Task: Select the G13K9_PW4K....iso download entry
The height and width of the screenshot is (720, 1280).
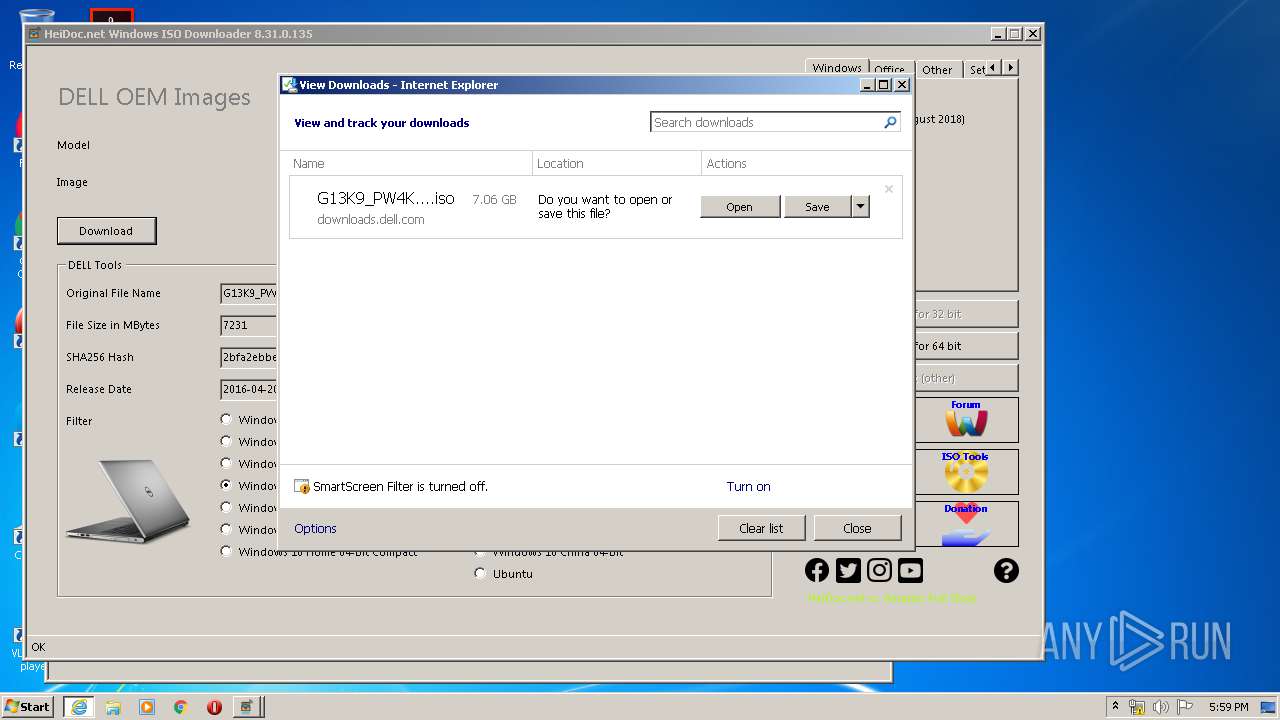Action: coord(596,208)
